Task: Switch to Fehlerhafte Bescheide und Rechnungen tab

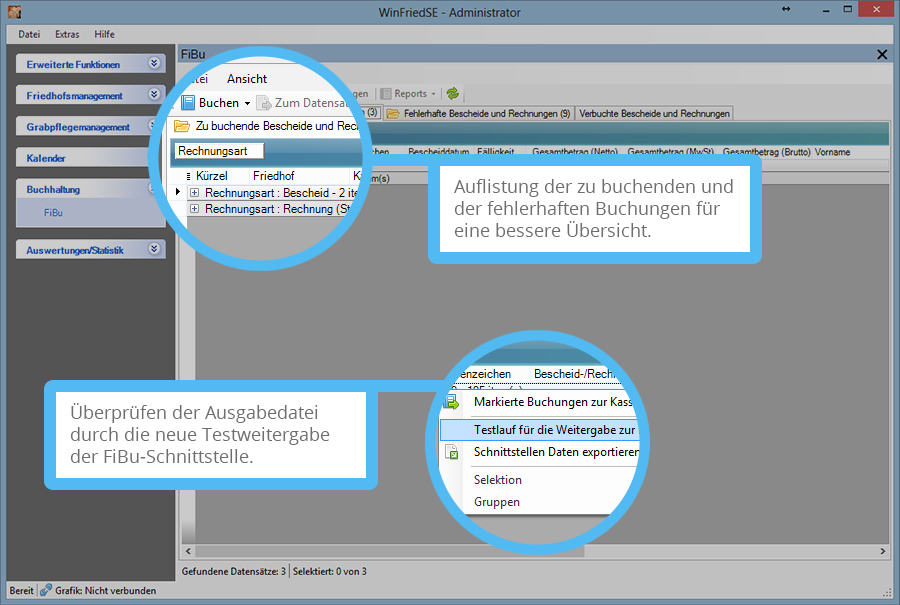Action: (486, 113)
